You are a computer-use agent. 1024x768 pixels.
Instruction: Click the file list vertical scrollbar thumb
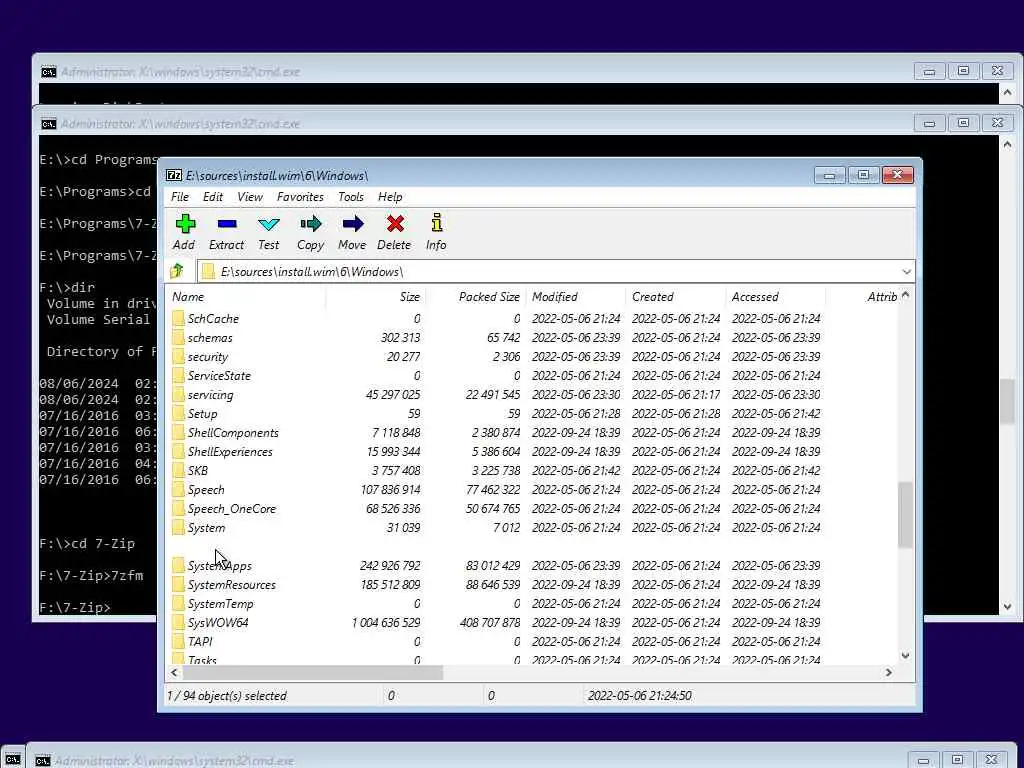pos(905,515)
